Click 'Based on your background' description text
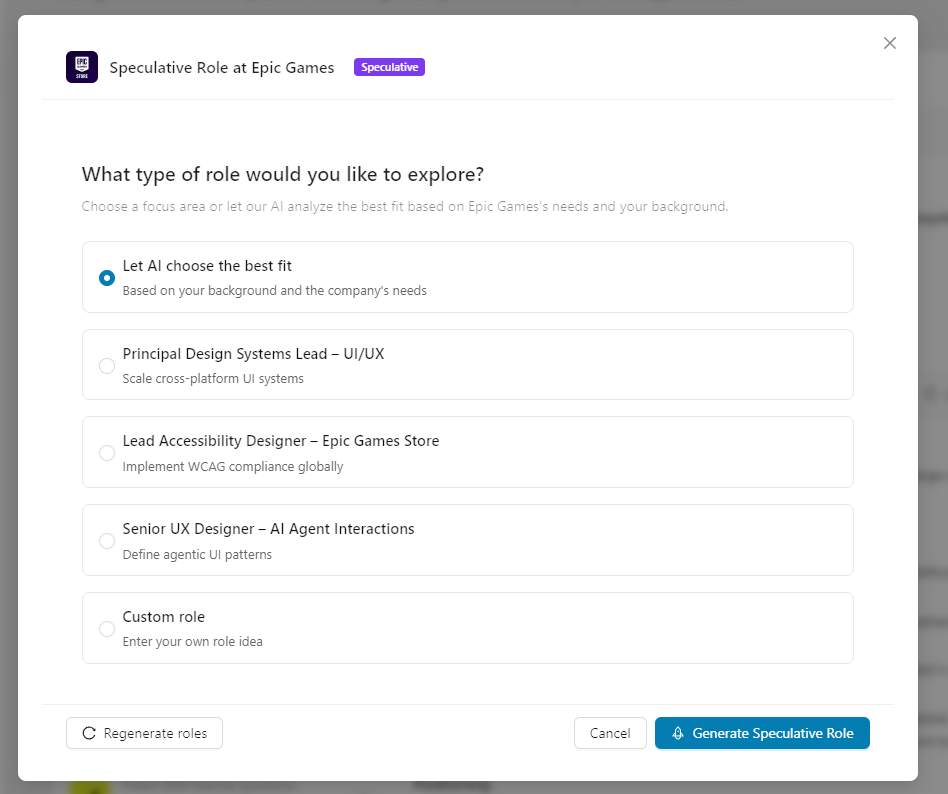The width and height of the screenshot is (948, 794). tap(274, 291)
